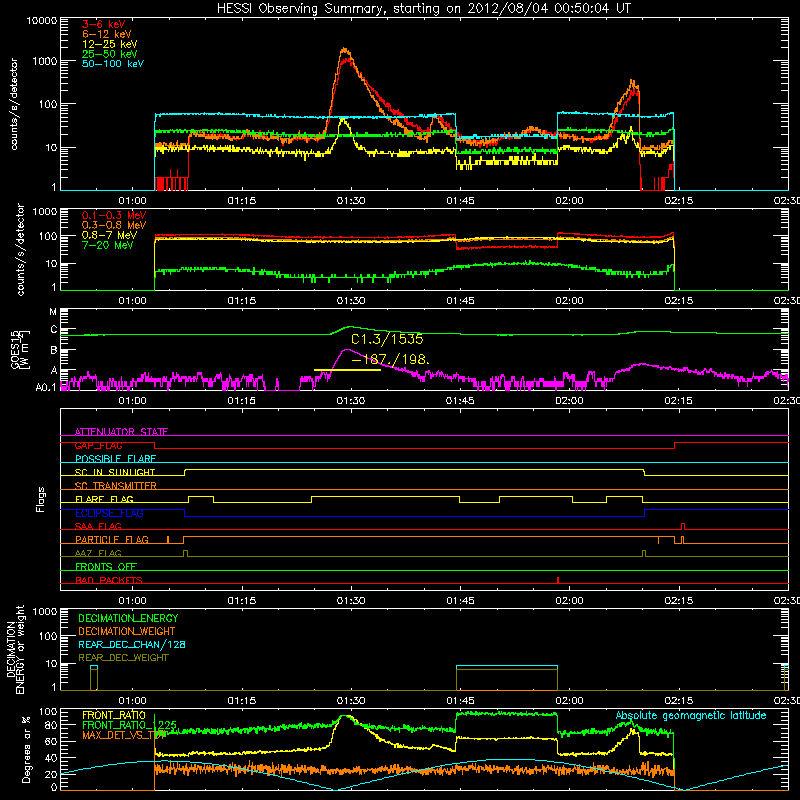Select the 50-100 keV legend label

pyautogui.click(x=113, y=64)
